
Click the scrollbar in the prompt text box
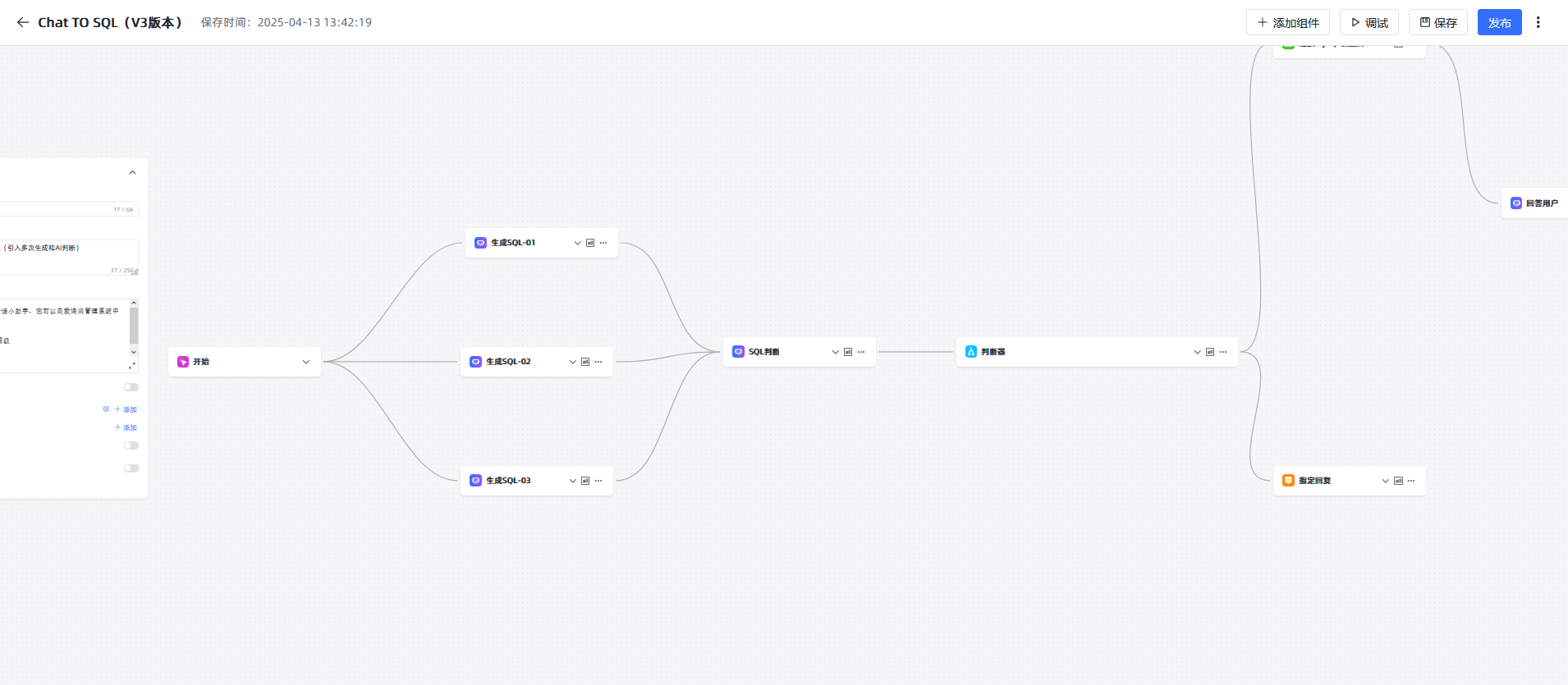tap(134, 326)
